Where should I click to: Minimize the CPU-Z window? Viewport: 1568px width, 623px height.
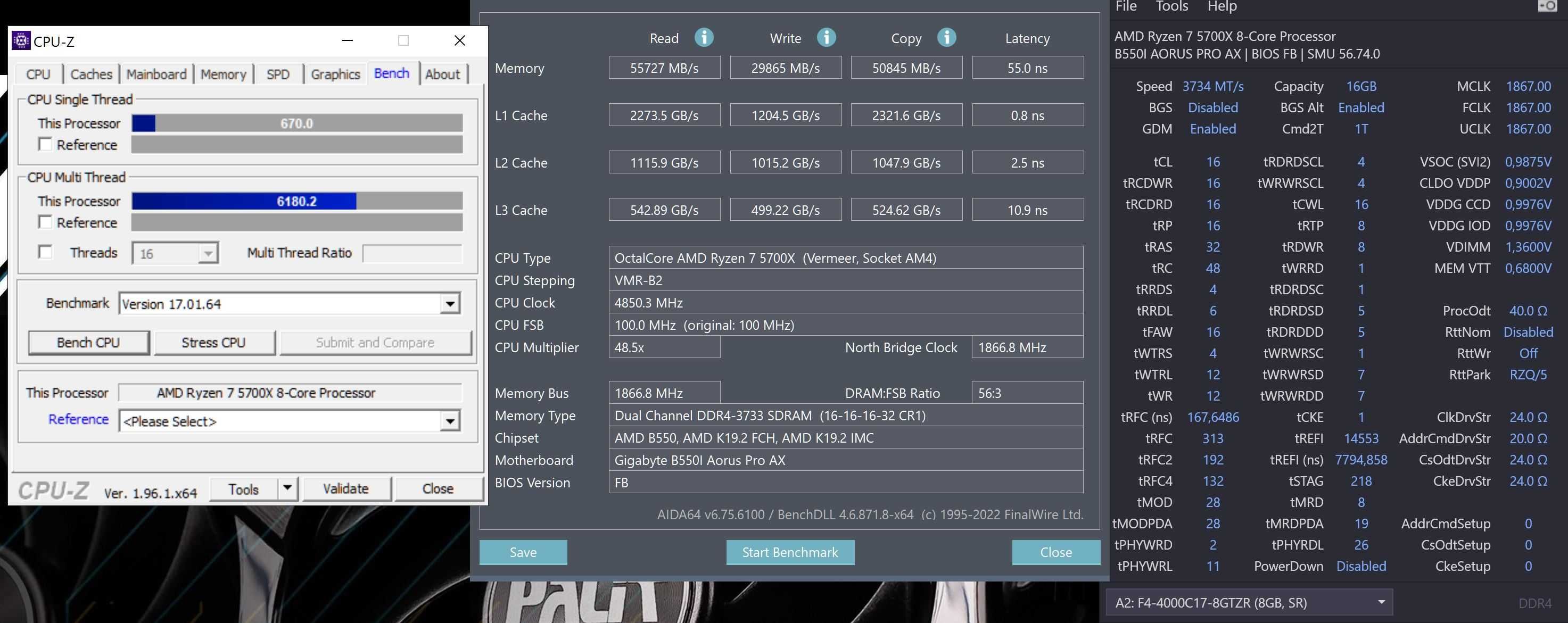point(348,40)
